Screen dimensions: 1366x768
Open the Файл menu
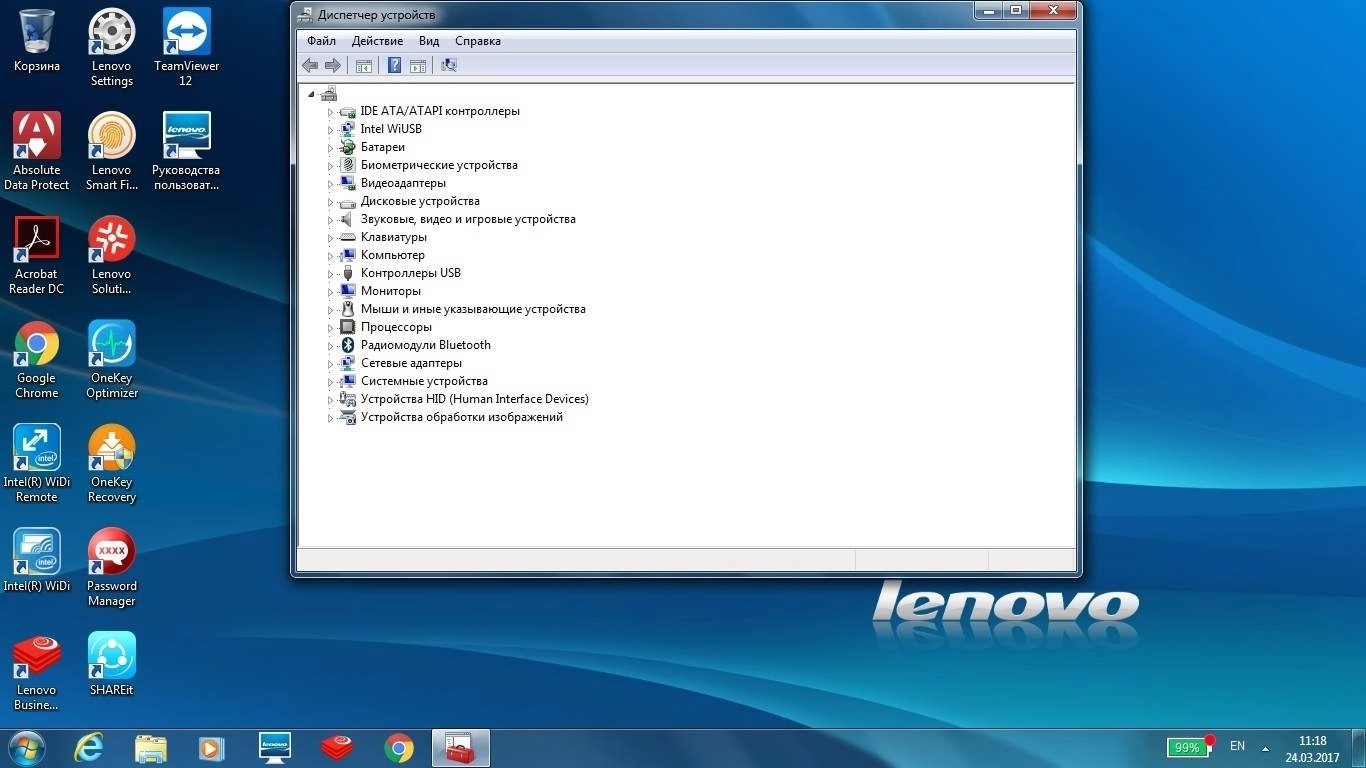(x=321, y=41)
